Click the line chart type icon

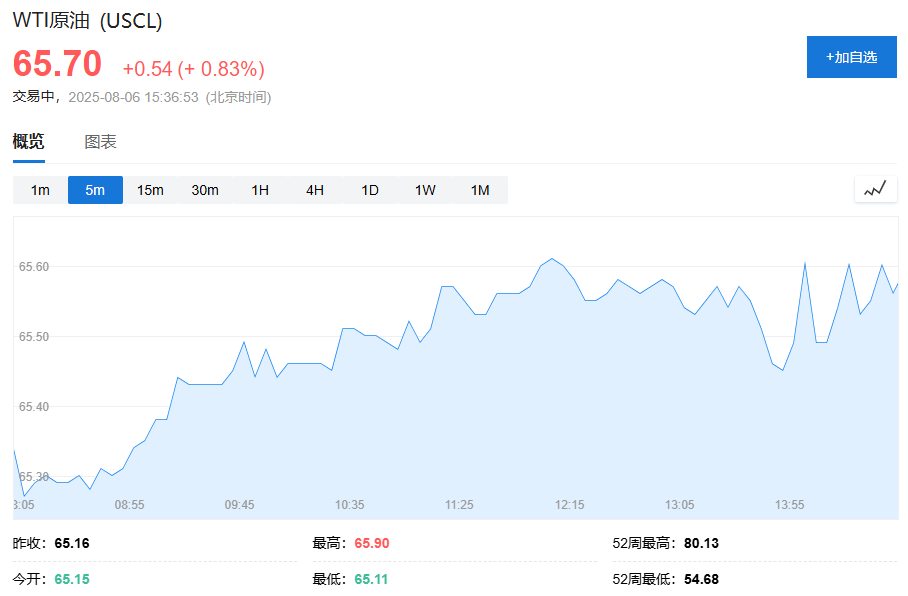point(875,189)
